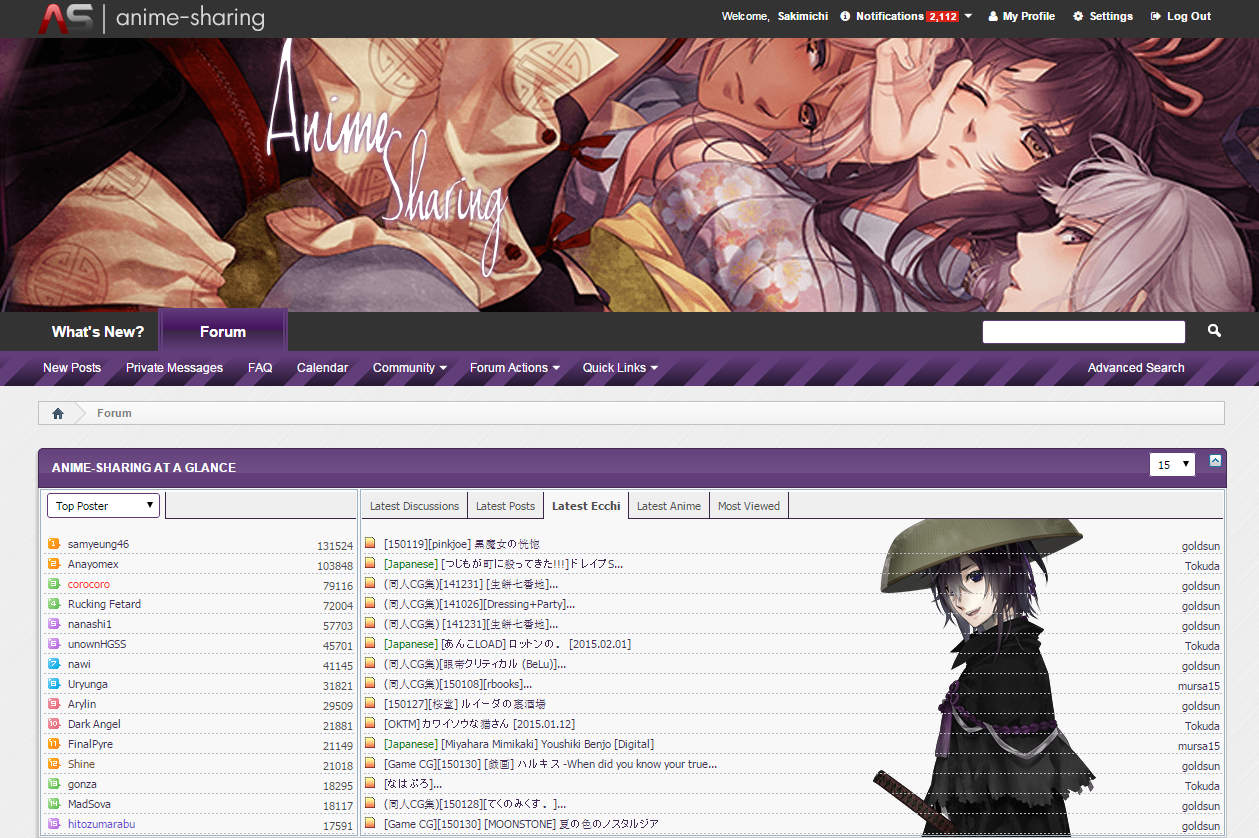
Task: Click the rank 12 badge beside Shine
Action: (x=54, y=764)
